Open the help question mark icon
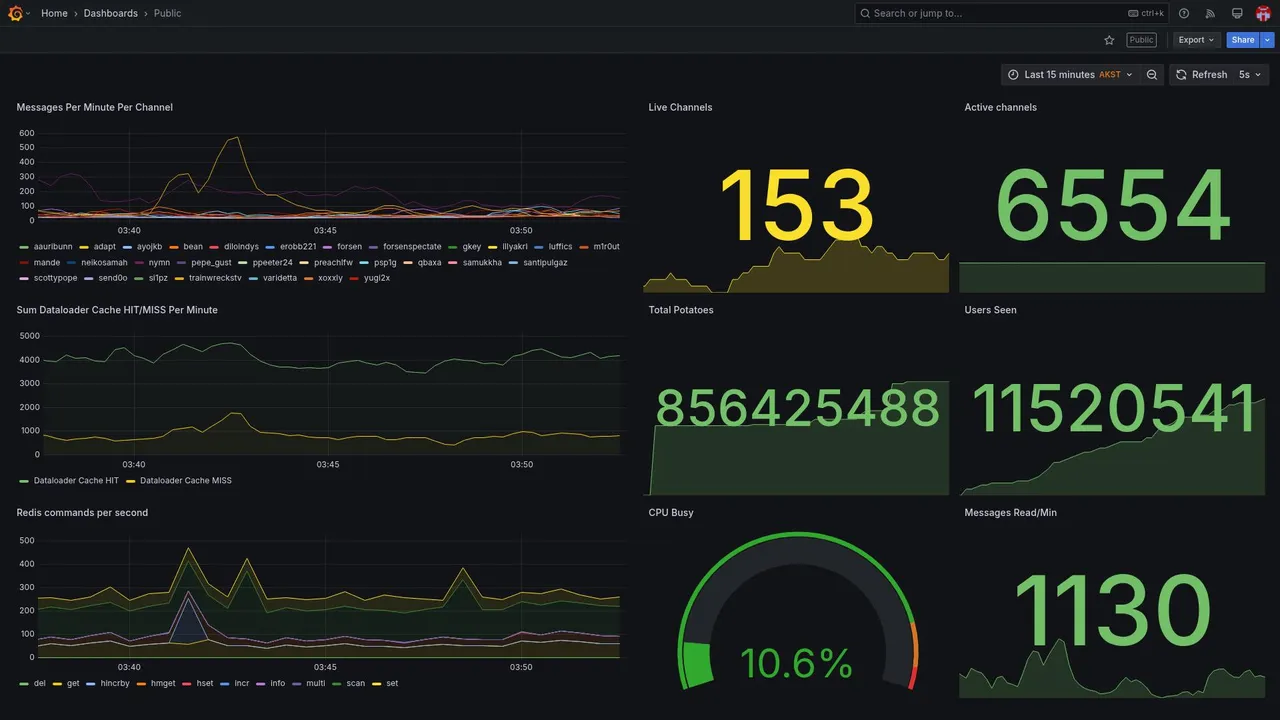The image size is (1280, 720). click(x=1184, y=13)
